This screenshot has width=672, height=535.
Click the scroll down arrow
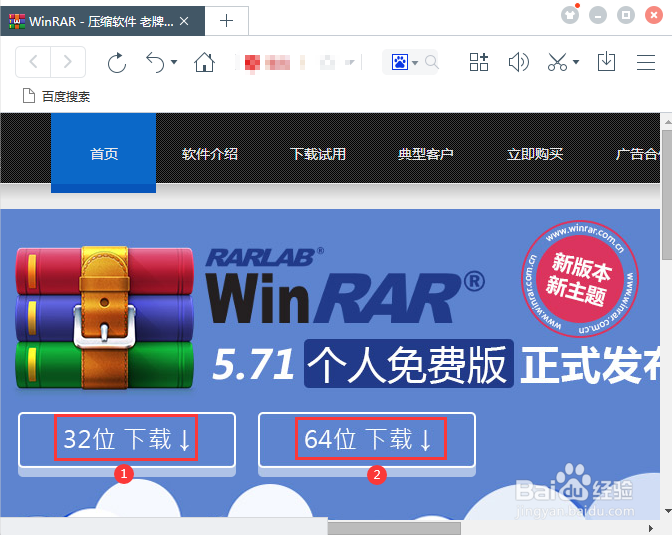667,511
